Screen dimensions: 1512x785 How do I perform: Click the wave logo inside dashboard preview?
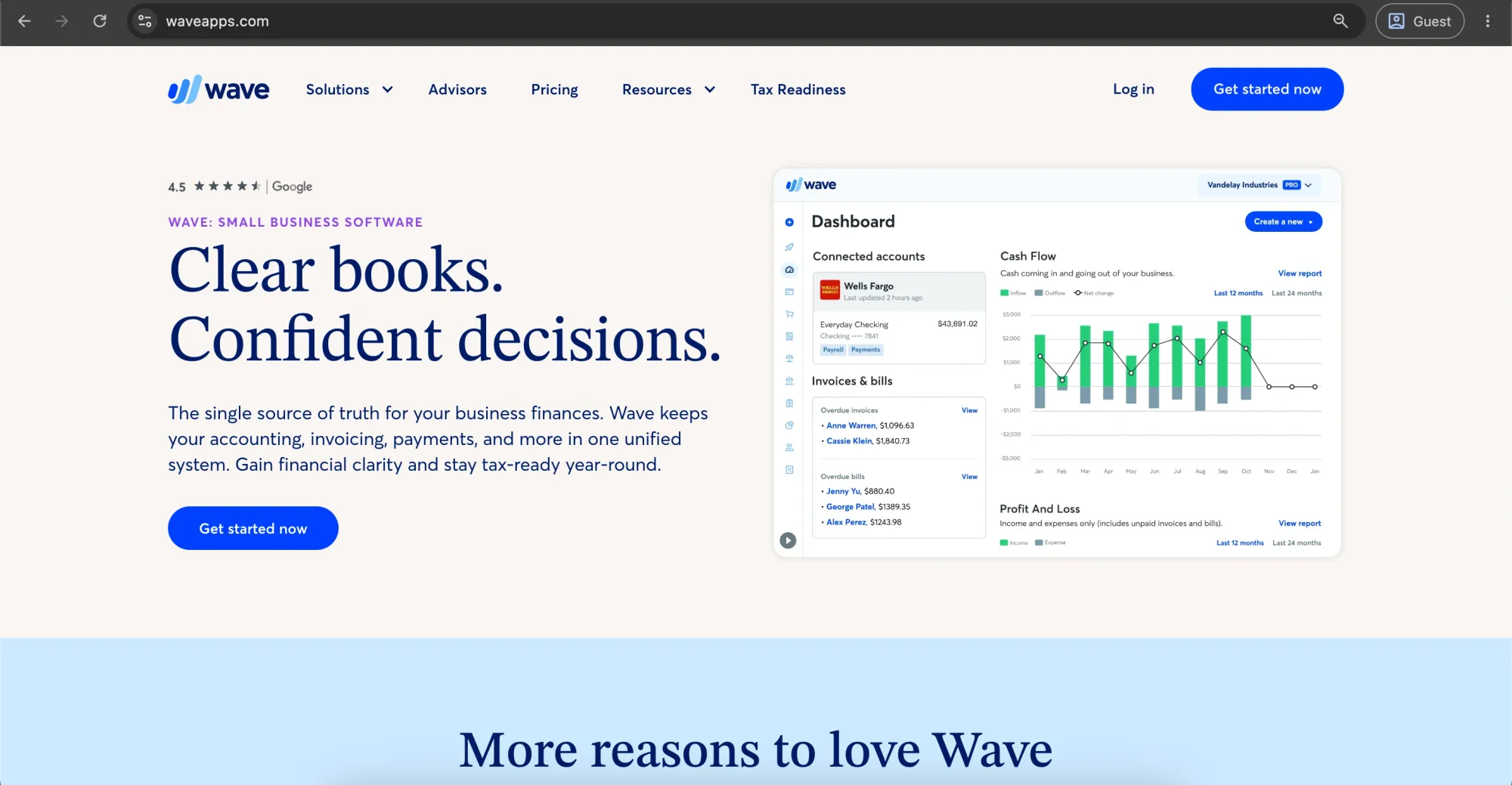coord(810,185)
